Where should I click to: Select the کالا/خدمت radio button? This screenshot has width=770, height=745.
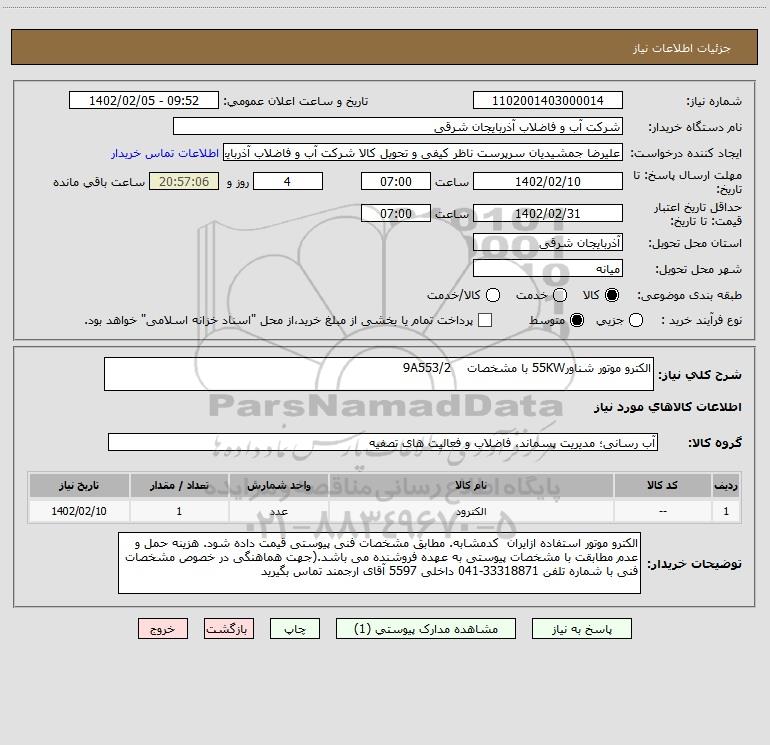(493, 295)
